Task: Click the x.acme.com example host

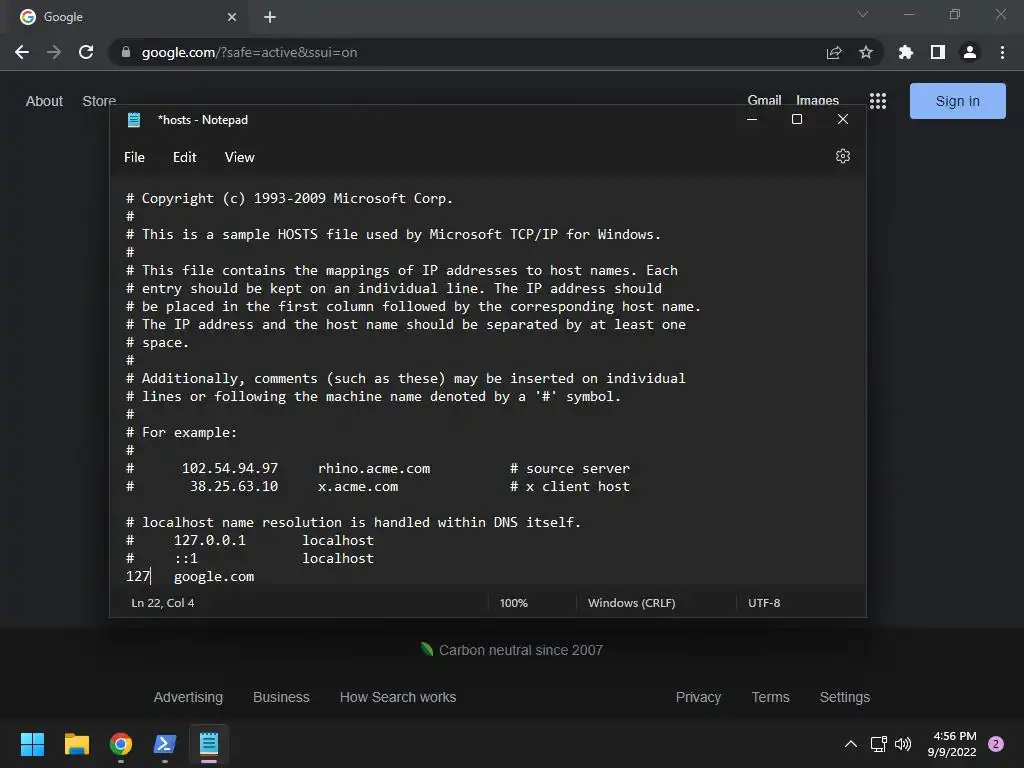Action: coord(358,487)
